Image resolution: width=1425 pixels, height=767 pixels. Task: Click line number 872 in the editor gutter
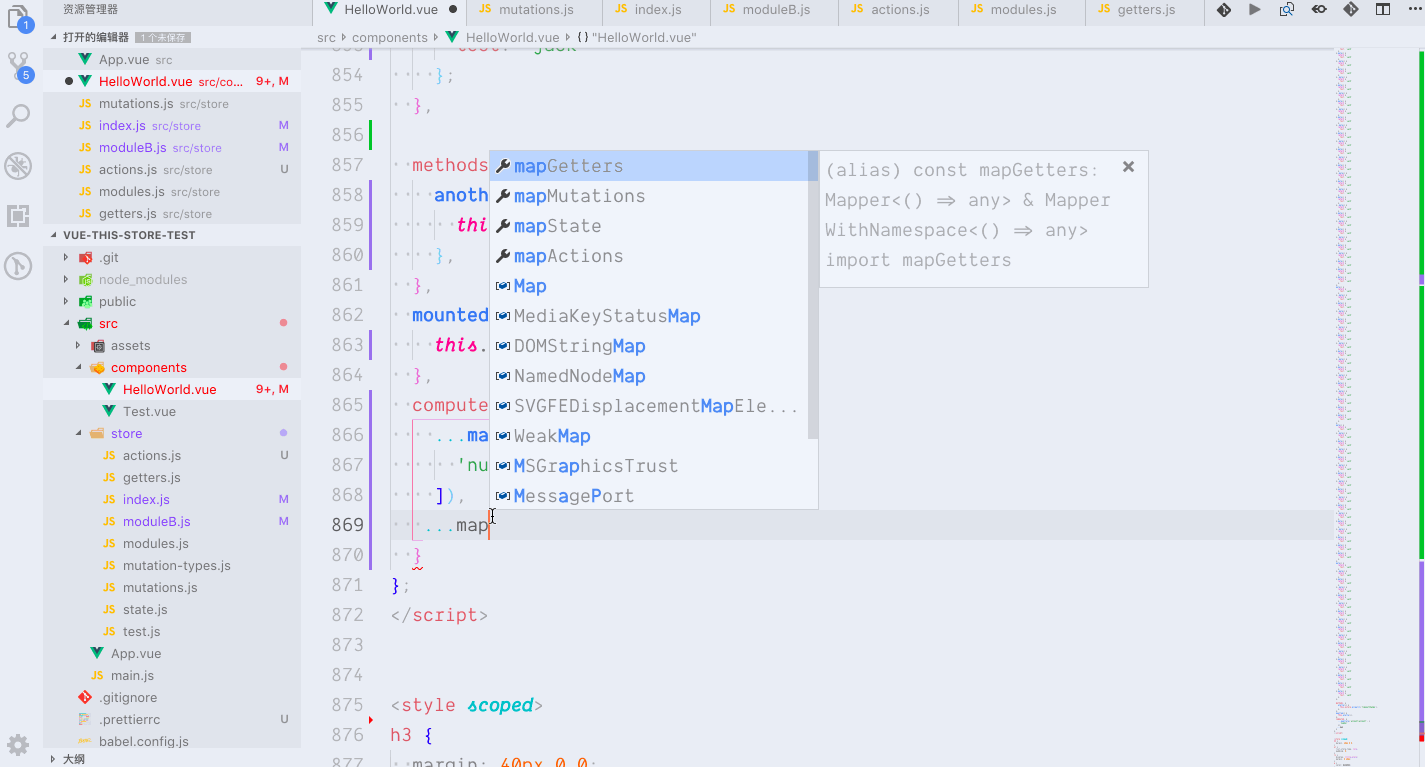[x=347, y=614]
